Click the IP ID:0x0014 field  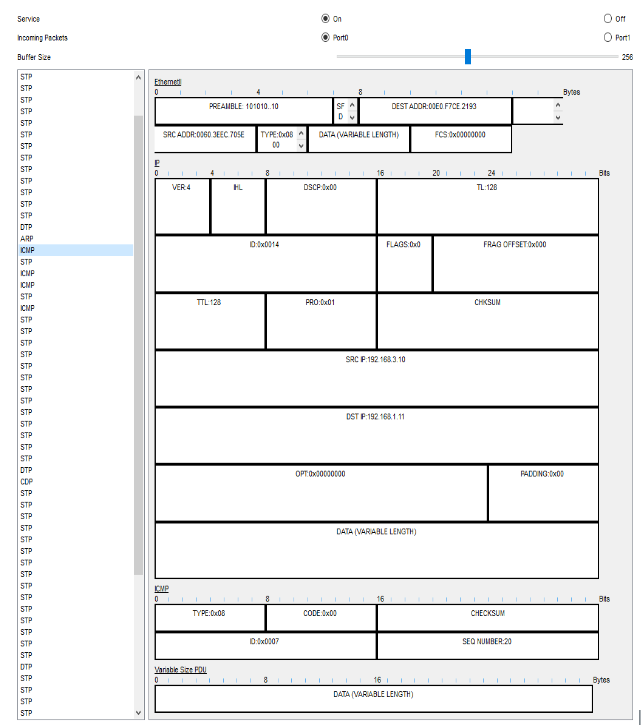pyautogui.click(x=266, y=264)
